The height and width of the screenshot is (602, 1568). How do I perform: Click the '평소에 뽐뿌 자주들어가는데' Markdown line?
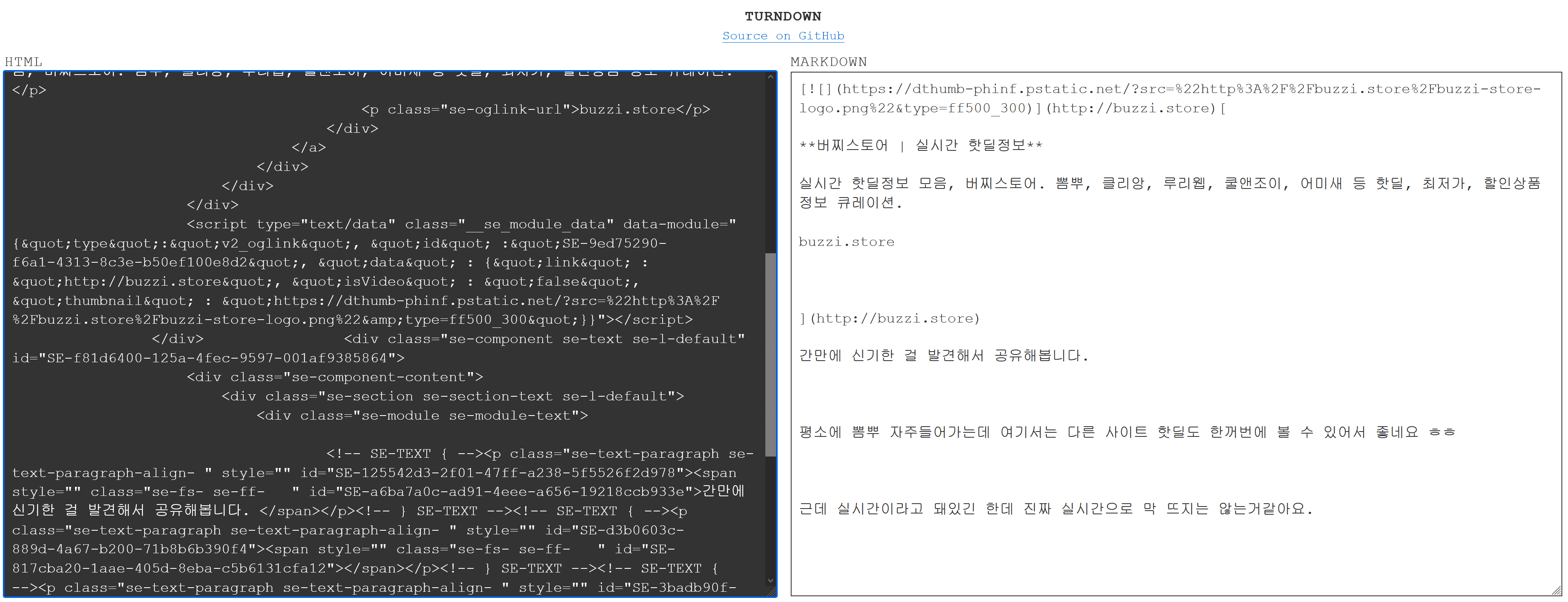[1127, 433]
